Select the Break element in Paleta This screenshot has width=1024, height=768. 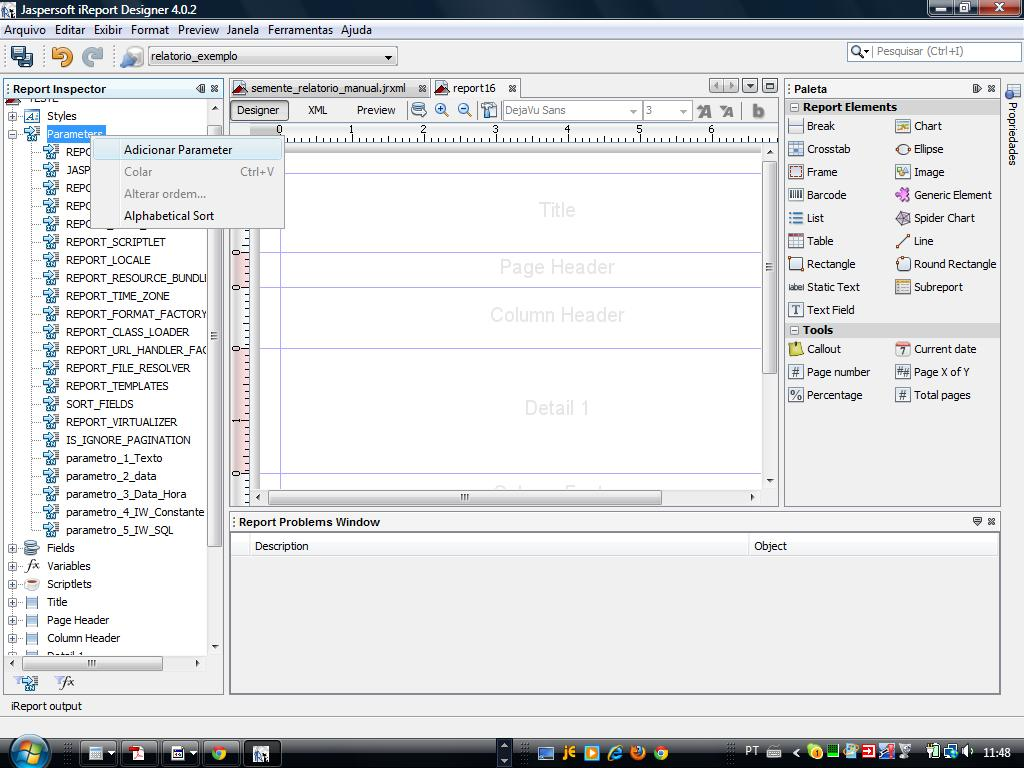click(812, 126)
